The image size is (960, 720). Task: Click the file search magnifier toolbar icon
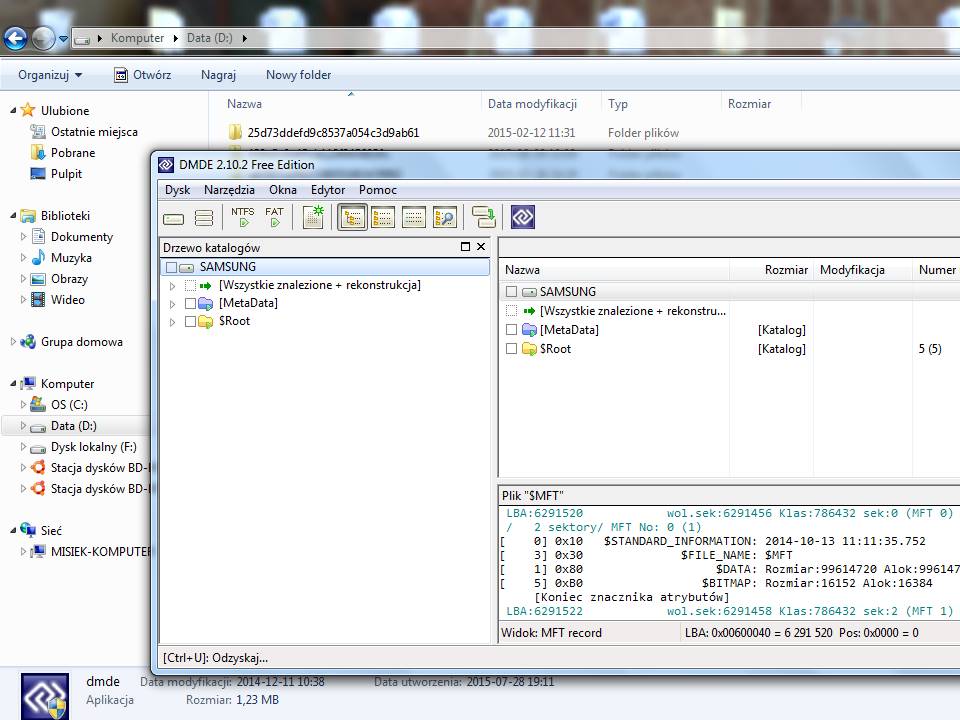pyautogui.click(x=444, y=217)
